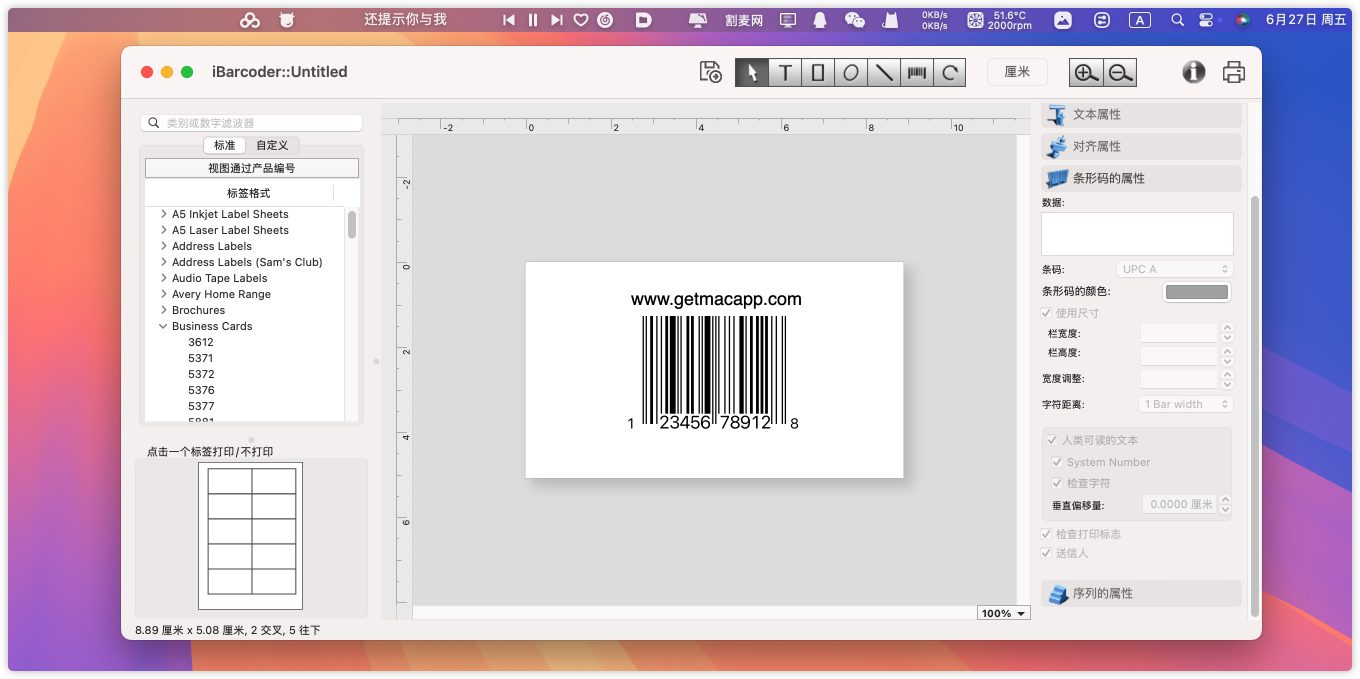Open WeChat icon in menu bar
This screenshot has height=679, width=1360.
(x=854, y=19)
